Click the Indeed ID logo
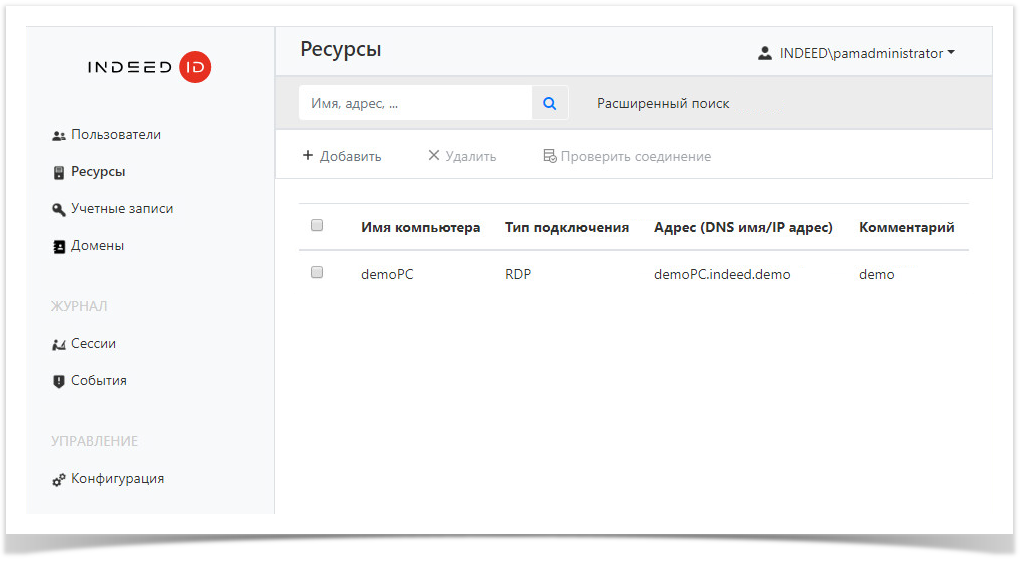Screen dimensions: 1027x563 (x=150, y=67)
